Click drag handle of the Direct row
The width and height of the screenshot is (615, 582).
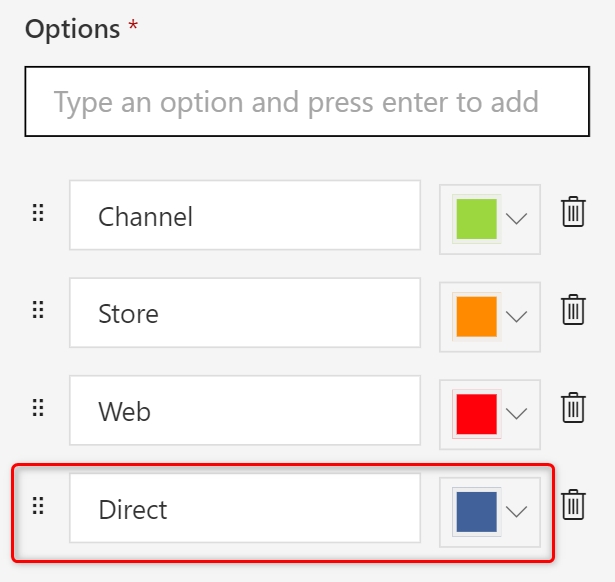(38, 505)
